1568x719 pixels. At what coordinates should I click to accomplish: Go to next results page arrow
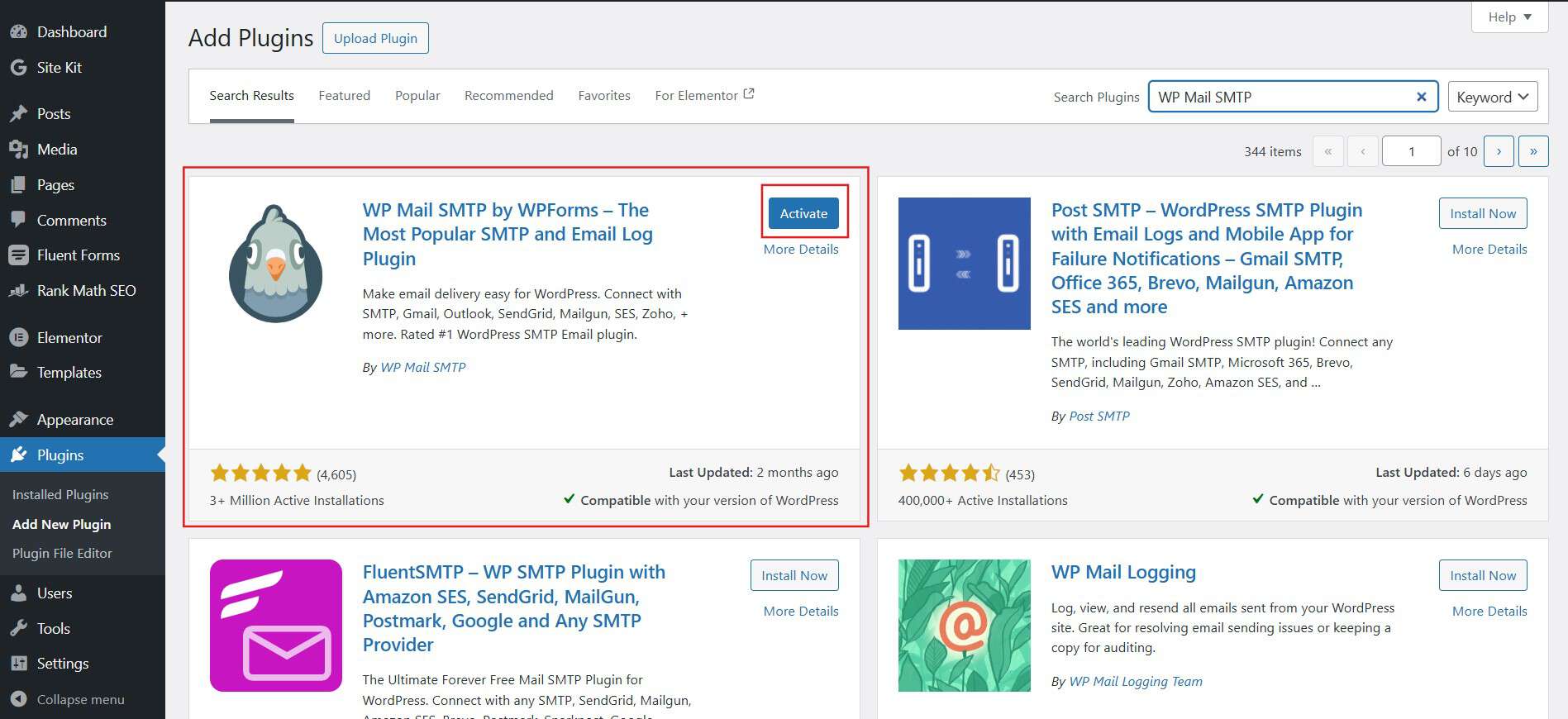click(x=1499, y=151)
